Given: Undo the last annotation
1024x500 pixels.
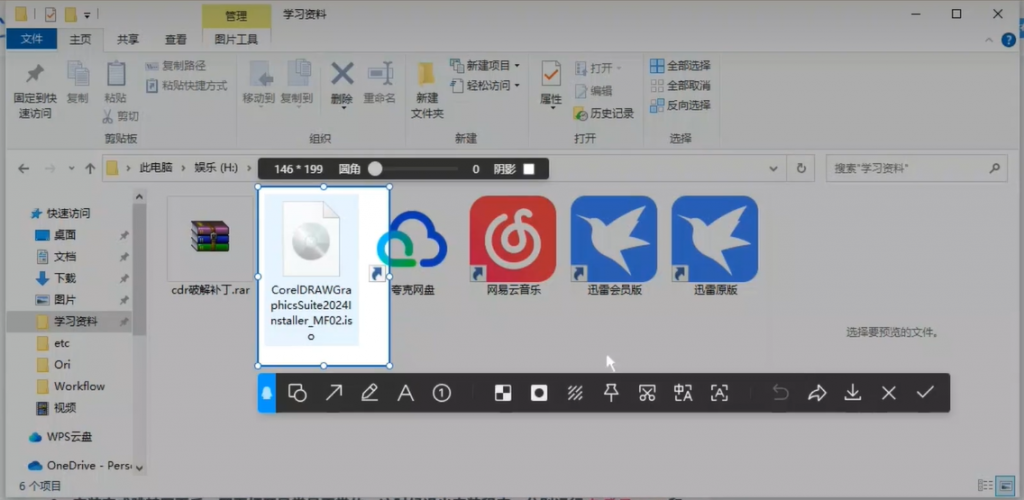Looking at the screenshot, I should coord(781,393).
